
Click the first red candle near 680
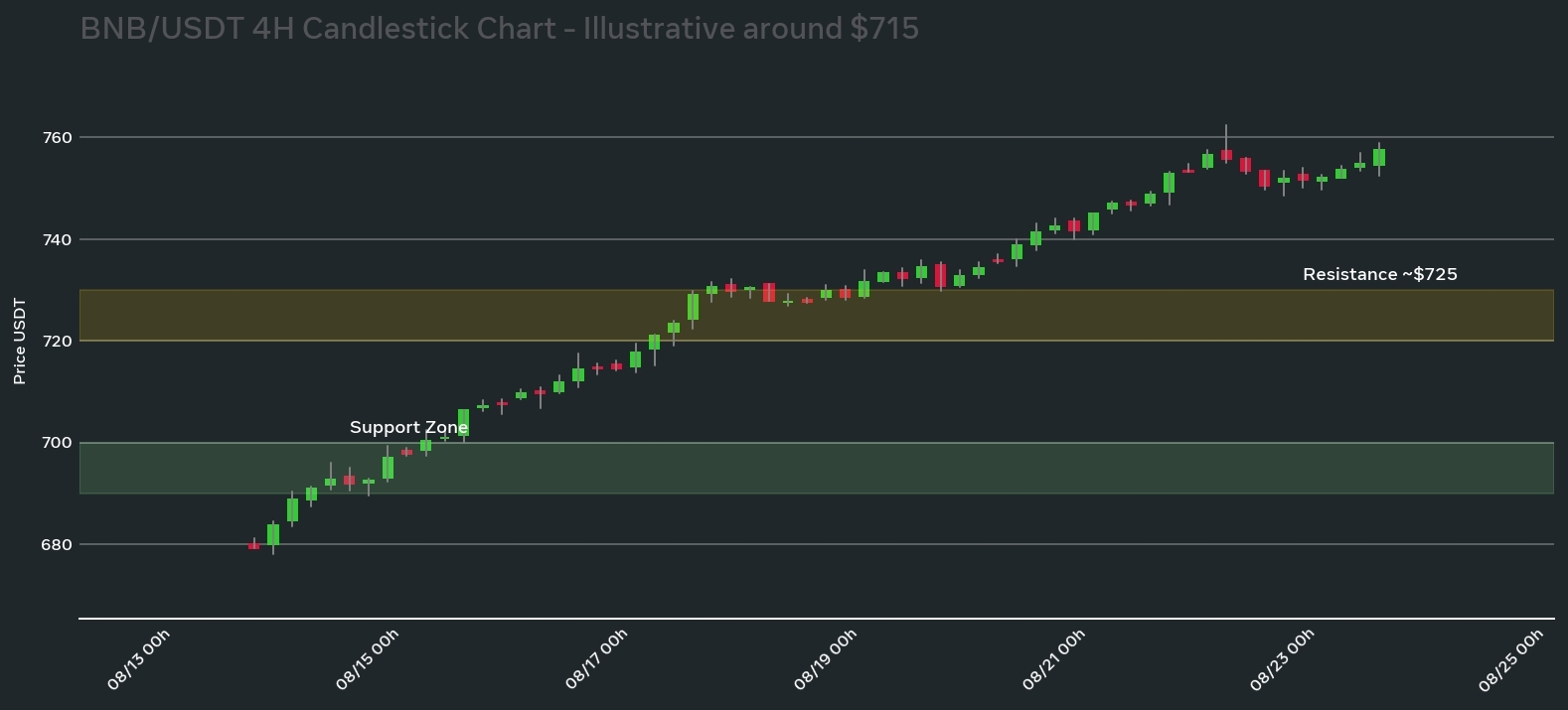click(x=254, y=545)
